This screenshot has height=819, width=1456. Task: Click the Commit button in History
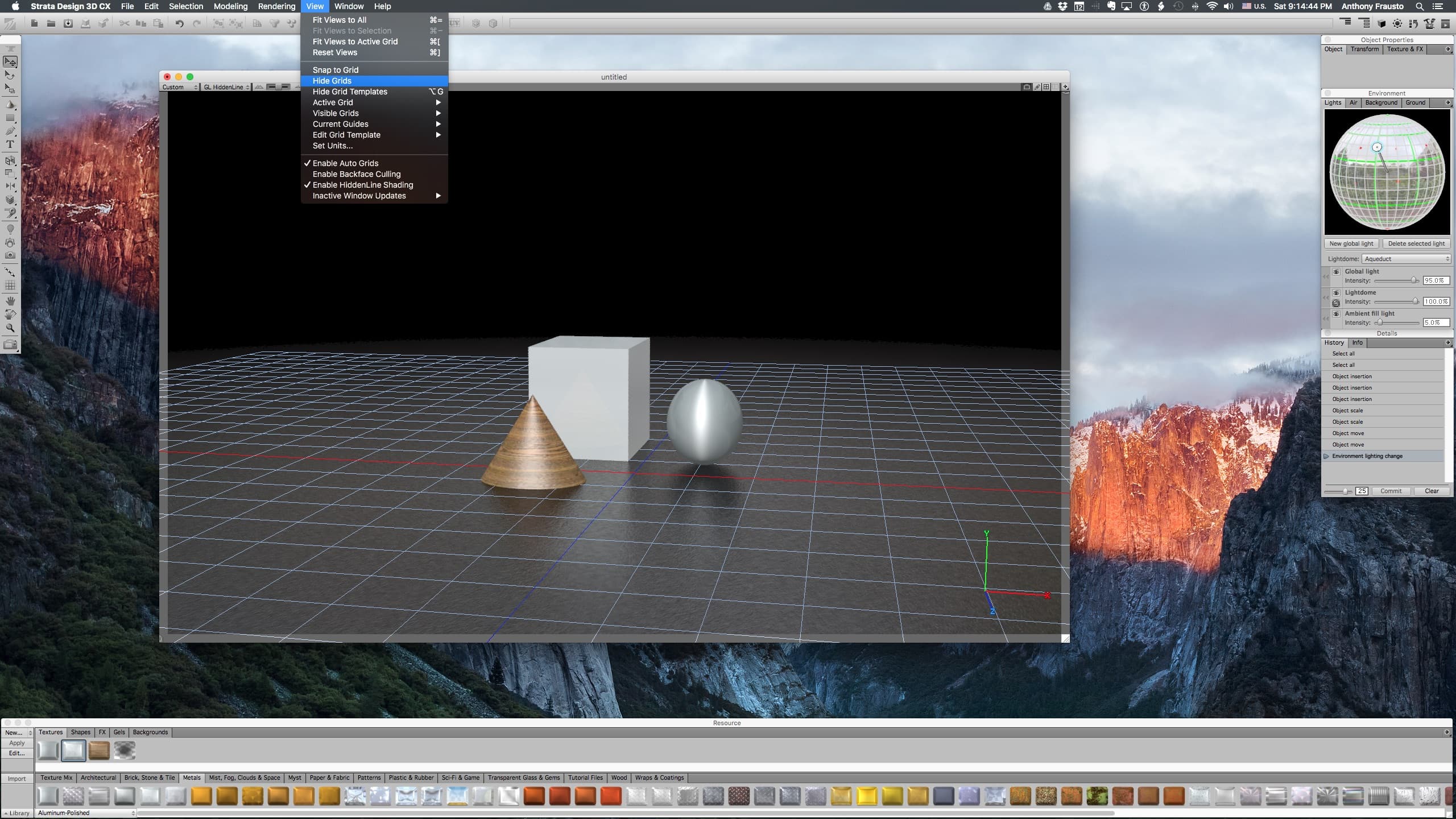[1391, 491]
